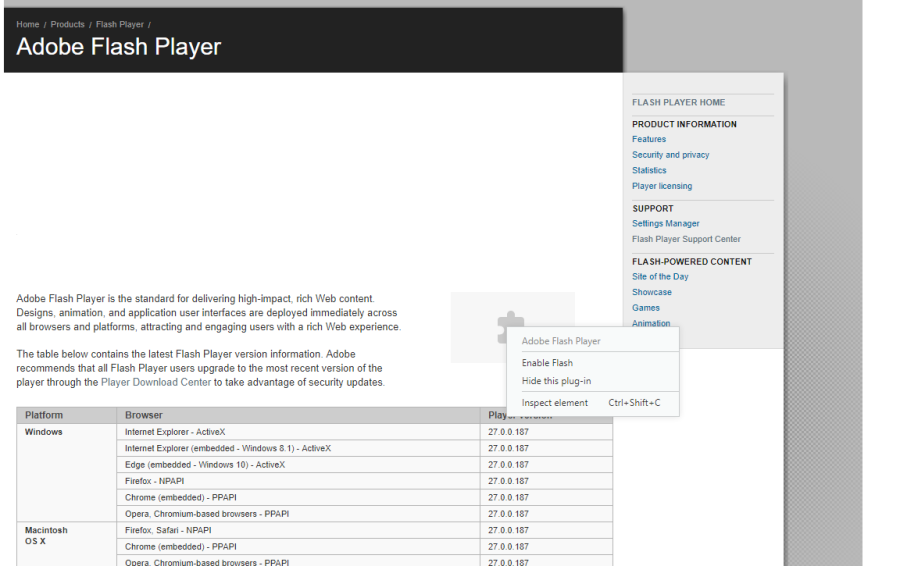
Task: Click 'Firefox, Safari - NPAPI' cell
Action: pyautogui.click(x=298, y=530)
